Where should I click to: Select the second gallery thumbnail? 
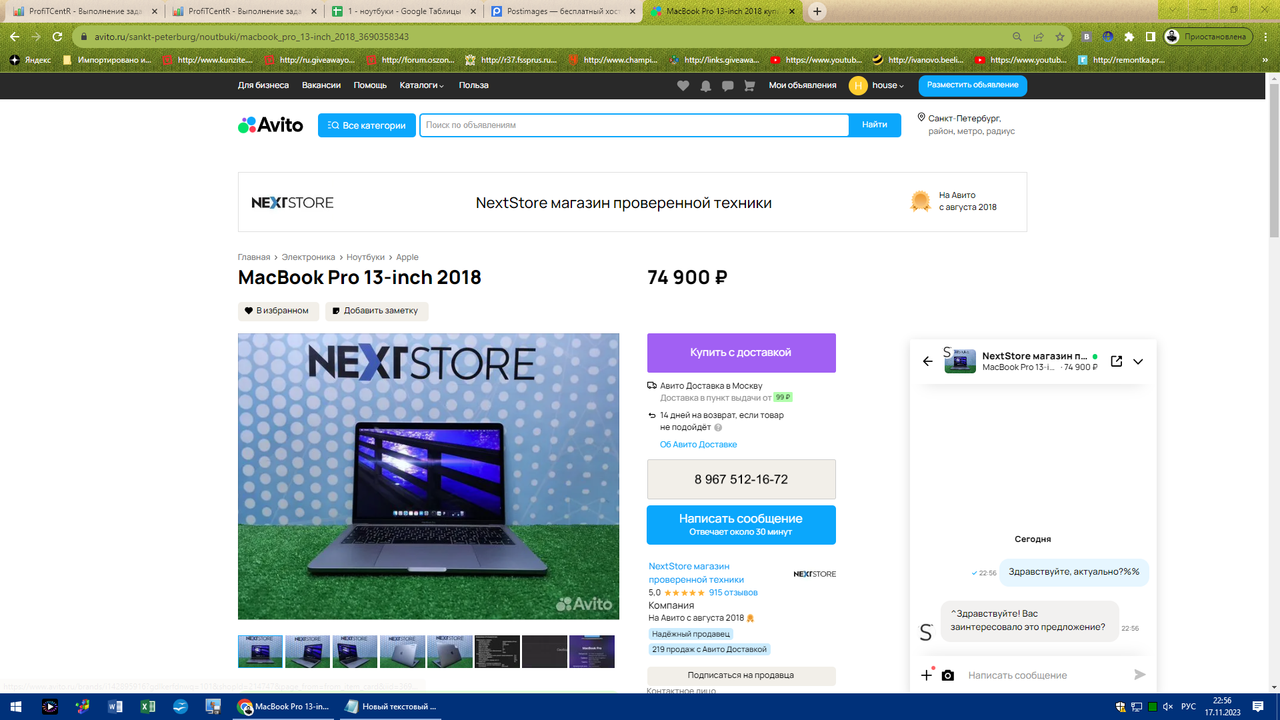point(309,650)
